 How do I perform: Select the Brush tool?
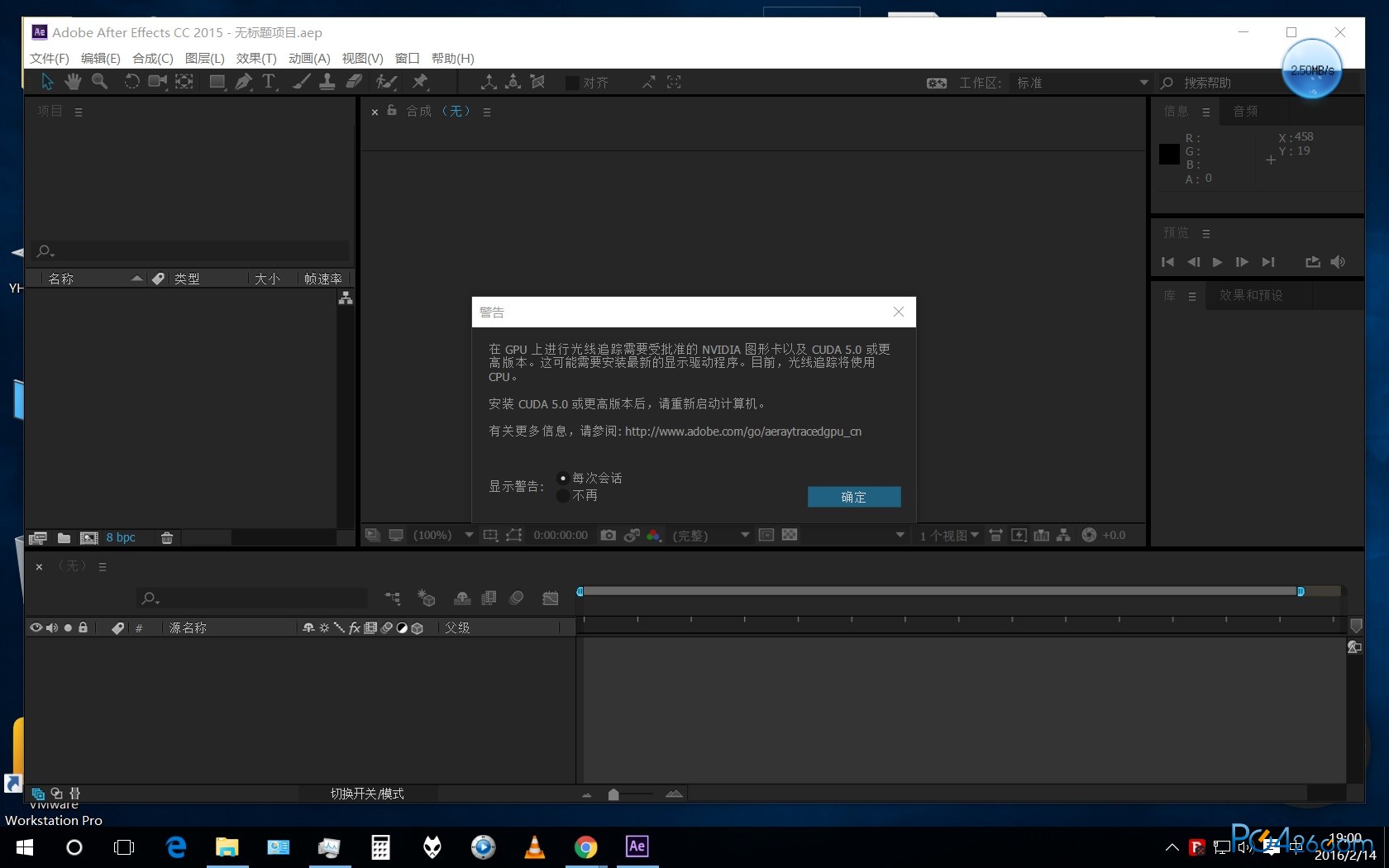(302, 82)
